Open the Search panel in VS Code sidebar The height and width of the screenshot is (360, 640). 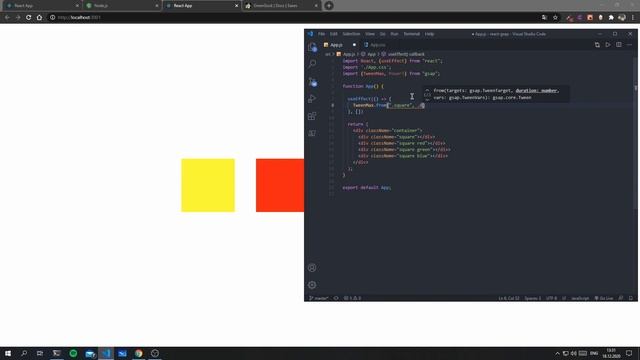[x=312, y=64]
